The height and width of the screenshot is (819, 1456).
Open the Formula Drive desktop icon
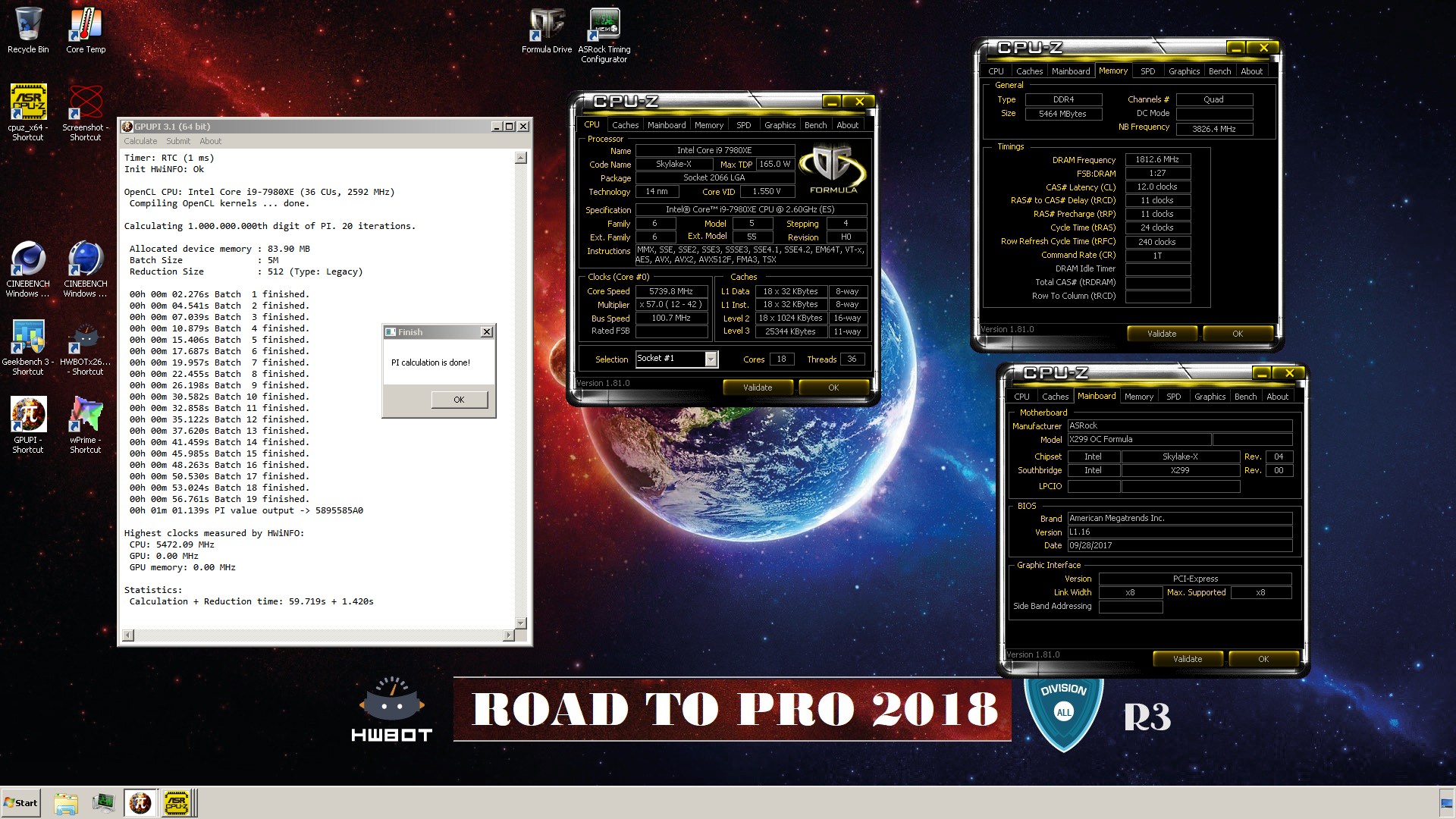[x=547, y=30]
